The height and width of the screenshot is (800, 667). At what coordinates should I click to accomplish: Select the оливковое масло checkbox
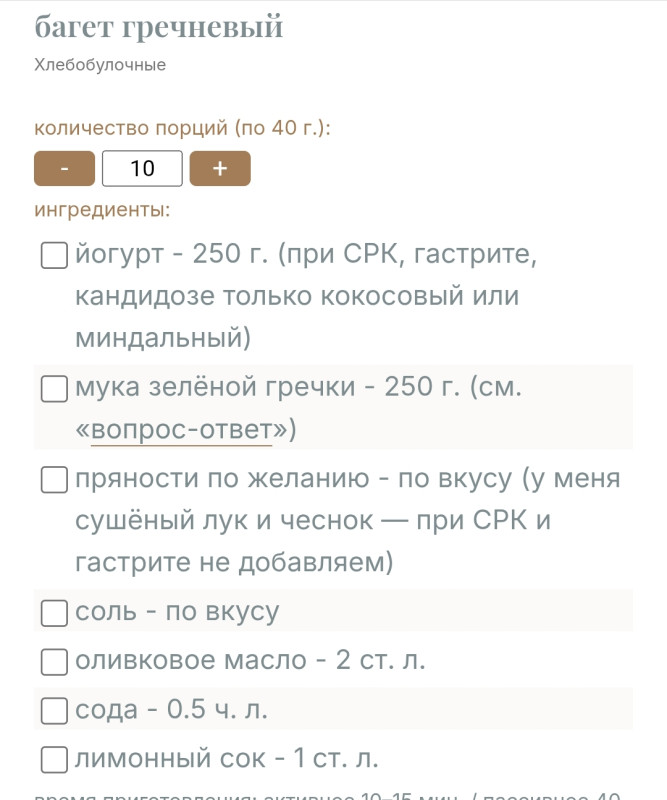coord(53,661)
